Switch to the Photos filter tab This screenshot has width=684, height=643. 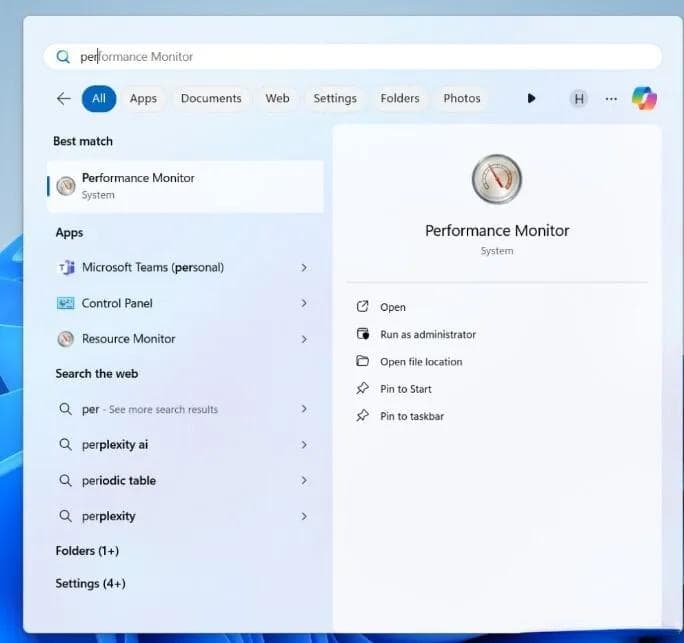[x=462, y=99]
